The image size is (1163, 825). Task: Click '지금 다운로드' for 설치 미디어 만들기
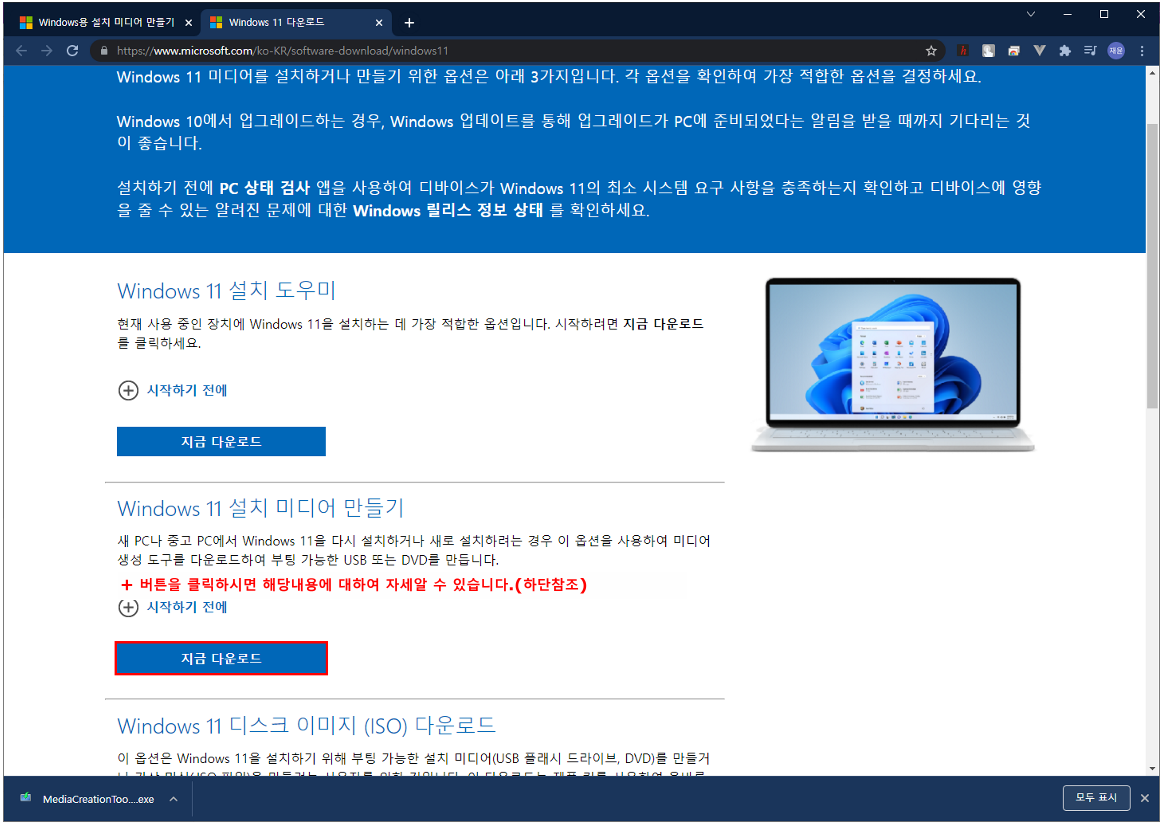coord(221,658)
